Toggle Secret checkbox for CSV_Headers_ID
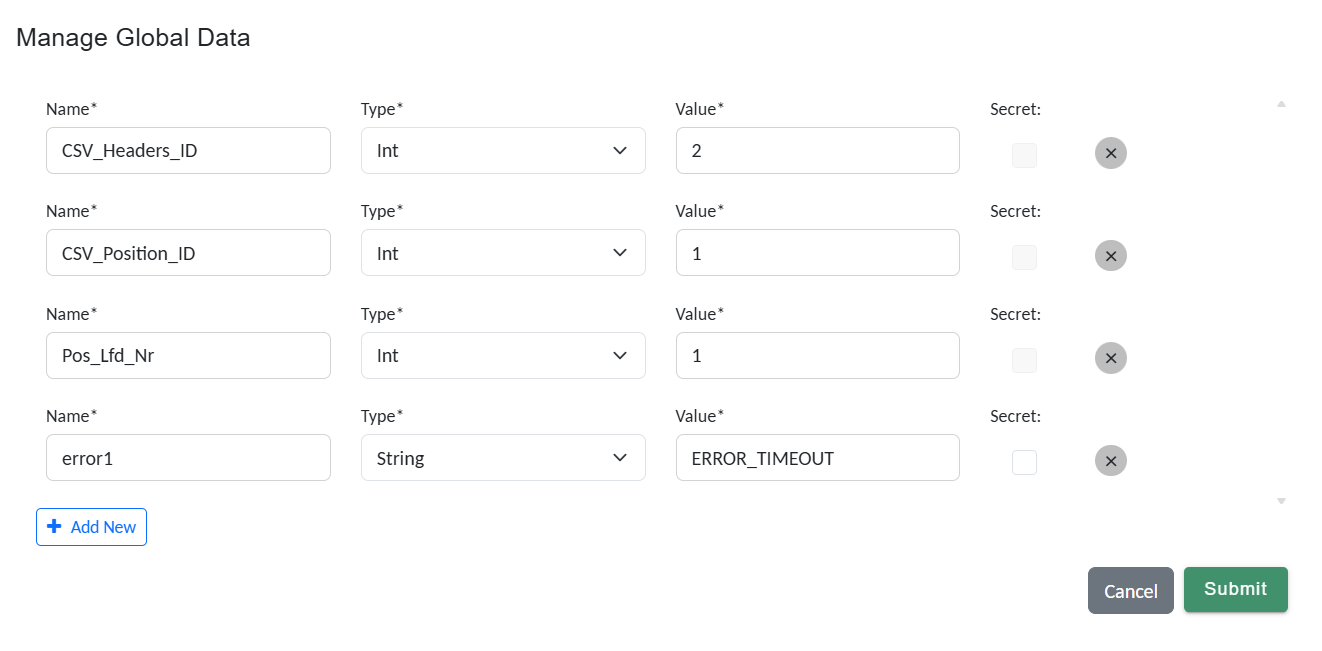 [1024, 155]
